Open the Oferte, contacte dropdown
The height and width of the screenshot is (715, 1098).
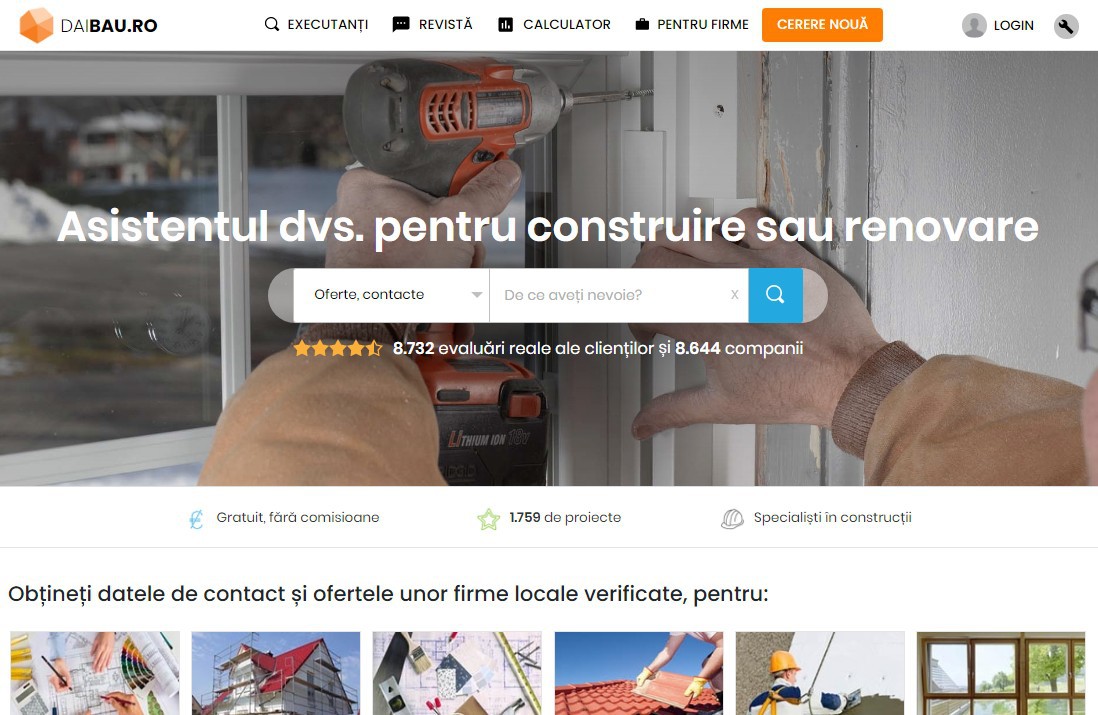pyautogui.click(x=391, y=295)
